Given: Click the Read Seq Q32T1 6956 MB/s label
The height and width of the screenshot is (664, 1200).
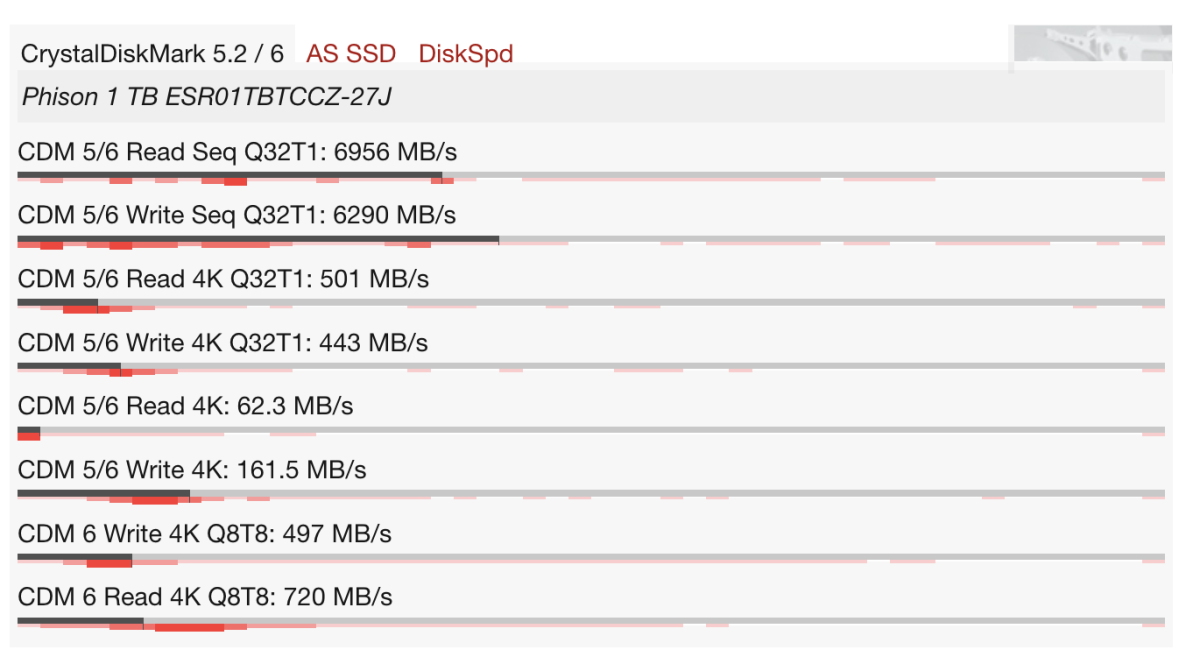Looking at the screenshot, I should pos(237,152).
